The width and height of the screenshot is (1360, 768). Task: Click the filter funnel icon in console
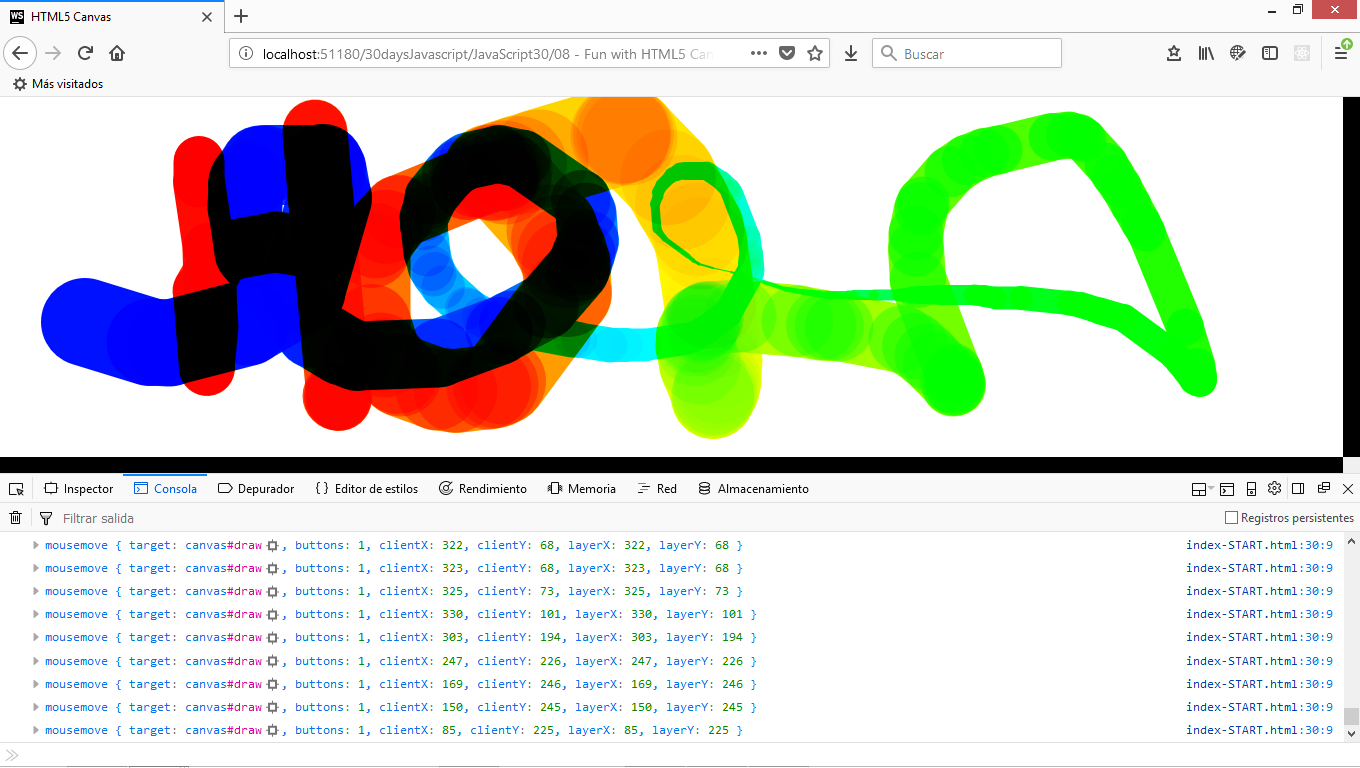point(46,518)
